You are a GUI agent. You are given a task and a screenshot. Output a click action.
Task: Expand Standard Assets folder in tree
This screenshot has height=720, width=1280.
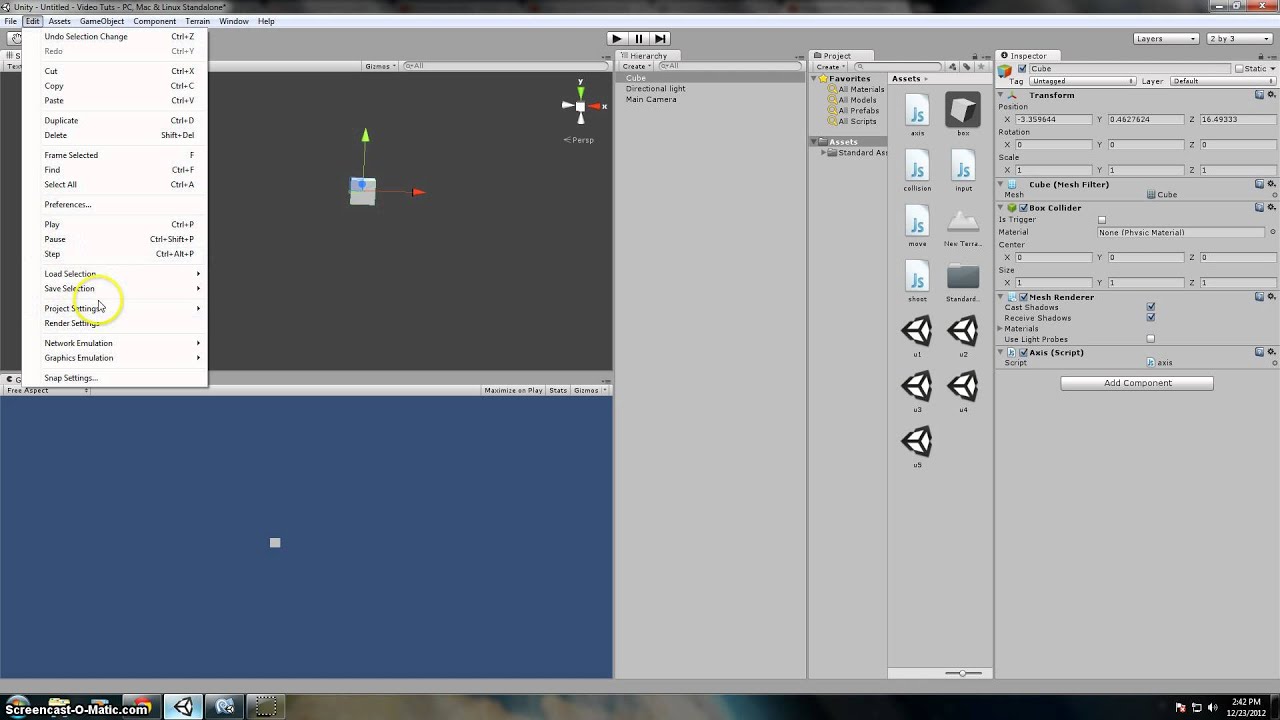point(824,153)
